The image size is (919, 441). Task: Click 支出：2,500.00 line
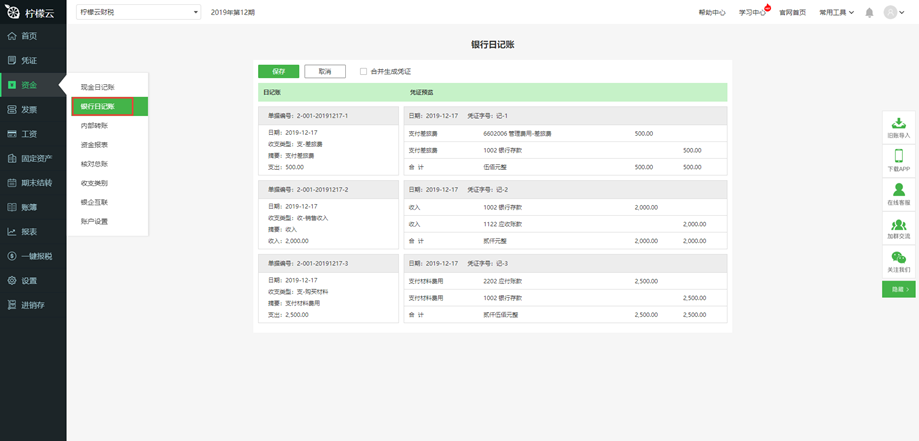[x=288, y=314]
